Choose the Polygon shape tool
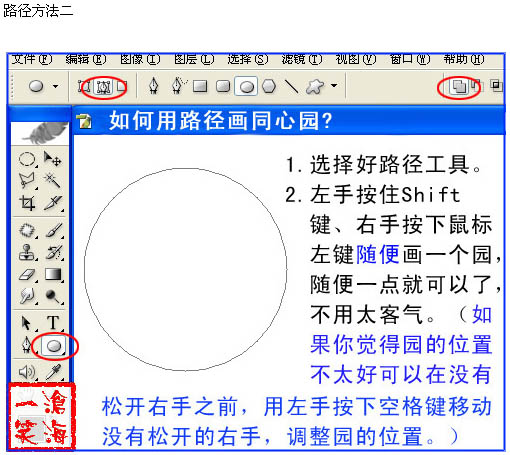 (269, 86)
